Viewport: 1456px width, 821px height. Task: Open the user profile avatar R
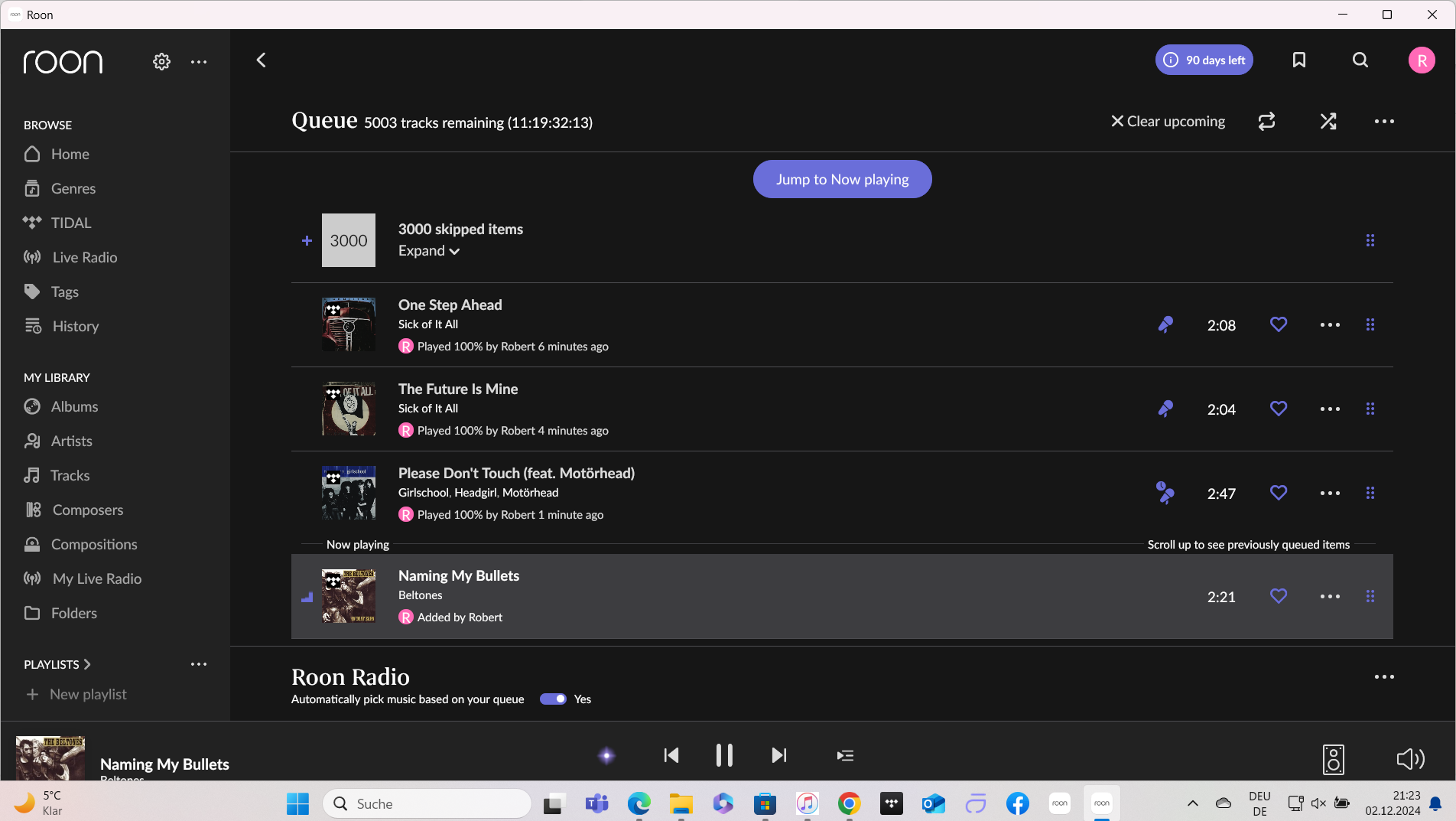pos(1422,60)
